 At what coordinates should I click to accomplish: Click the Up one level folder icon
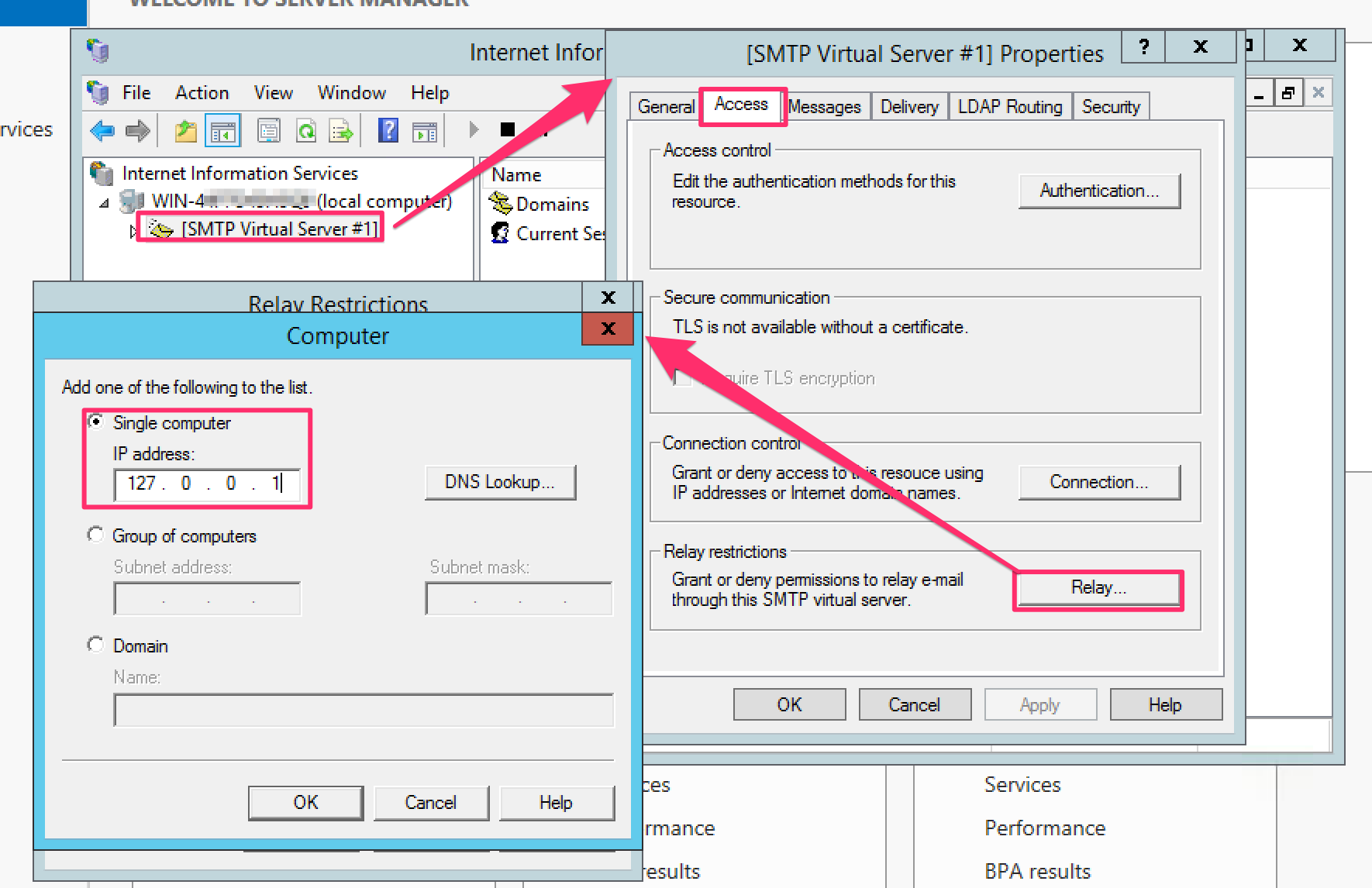pyautogui.click(x=185, y=130)
